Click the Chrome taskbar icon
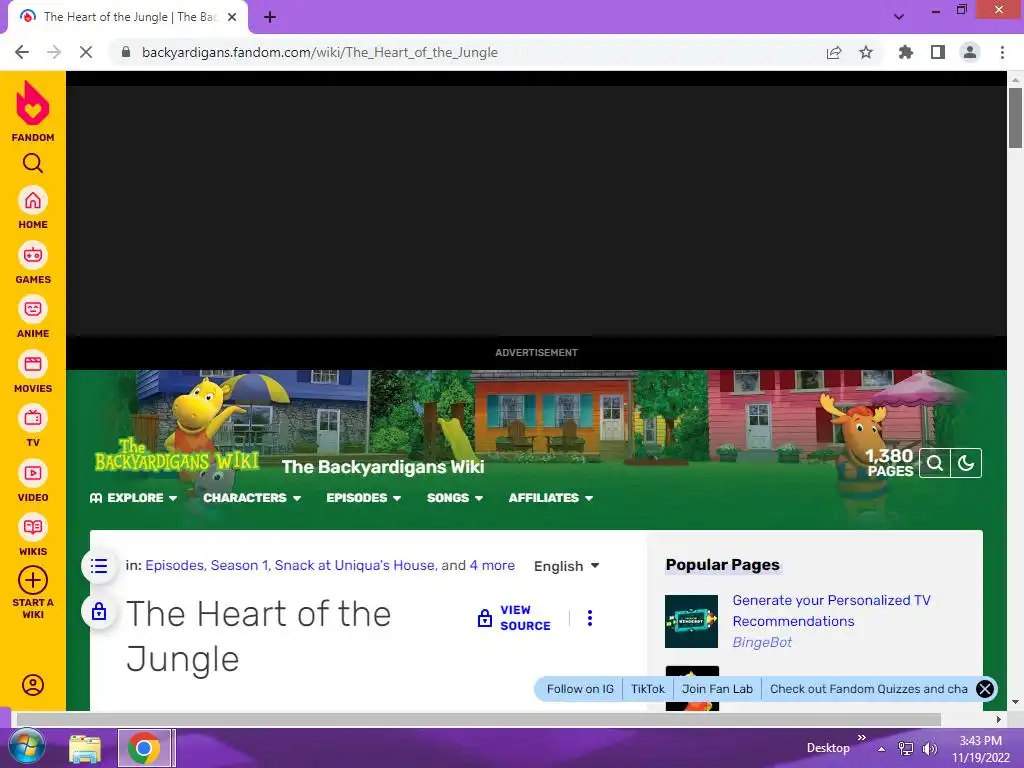 (145, 748)
